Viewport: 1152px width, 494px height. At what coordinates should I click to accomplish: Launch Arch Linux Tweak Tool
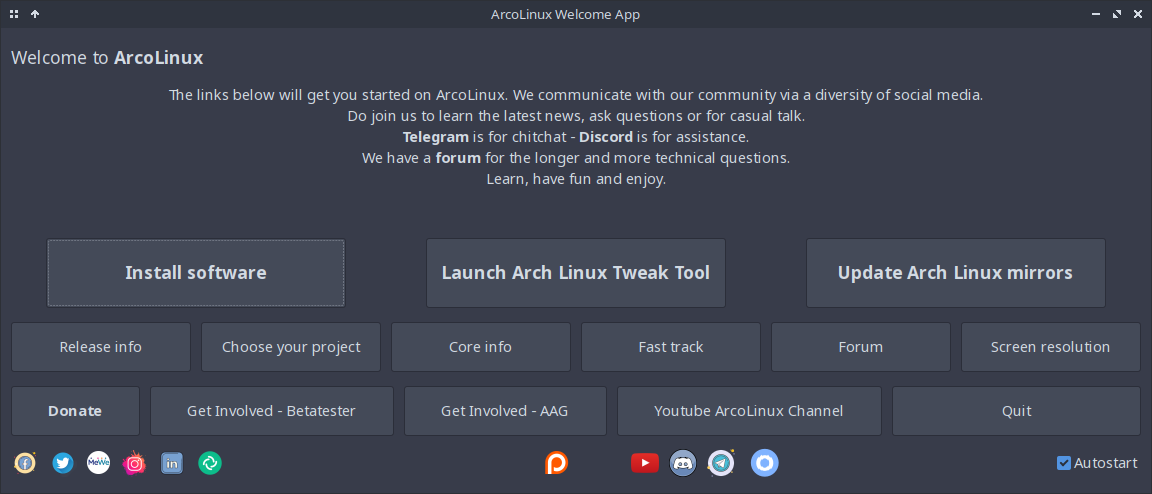576,273
